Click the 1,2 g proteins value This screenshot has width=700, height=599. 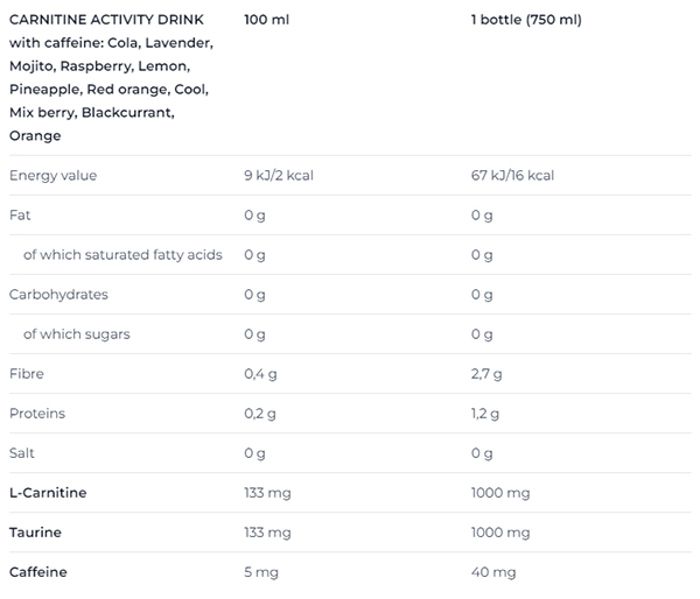485,413
